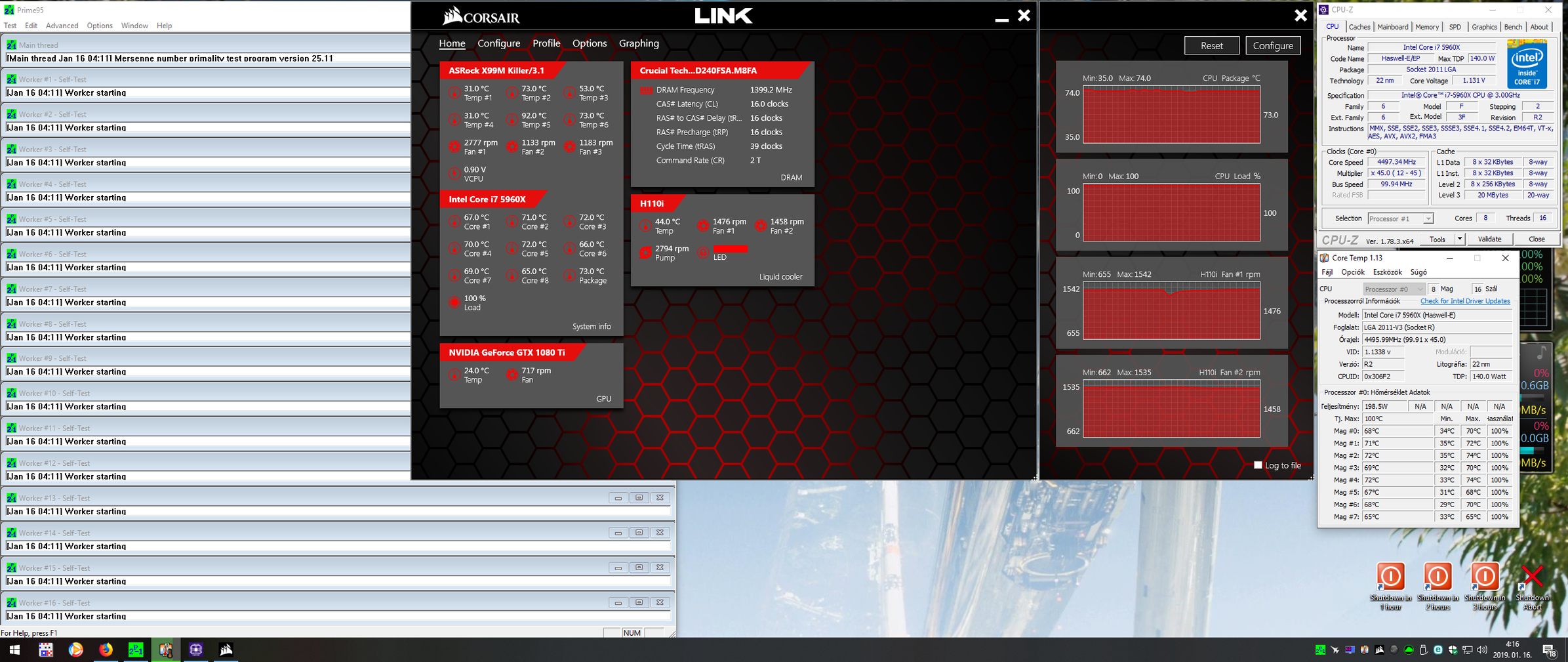Open the CPU-Z Tools dropdown arrow
The image size is (1568, 662).
(x=1459, y=239)
